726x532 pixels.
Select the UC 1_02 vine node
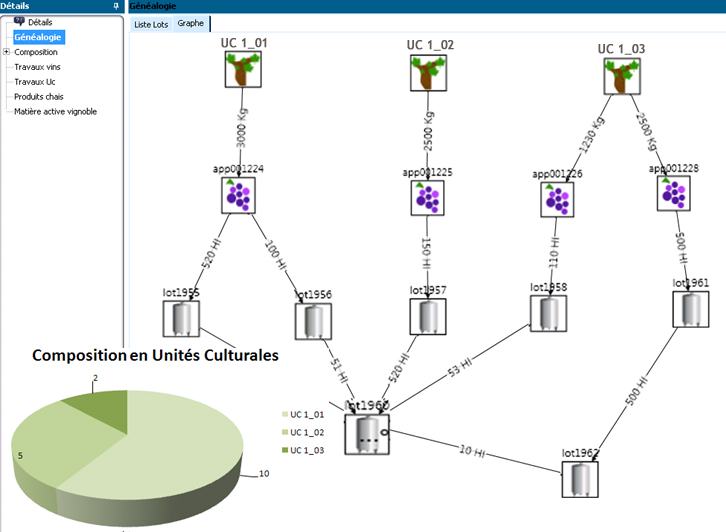[x=429, y=73]
